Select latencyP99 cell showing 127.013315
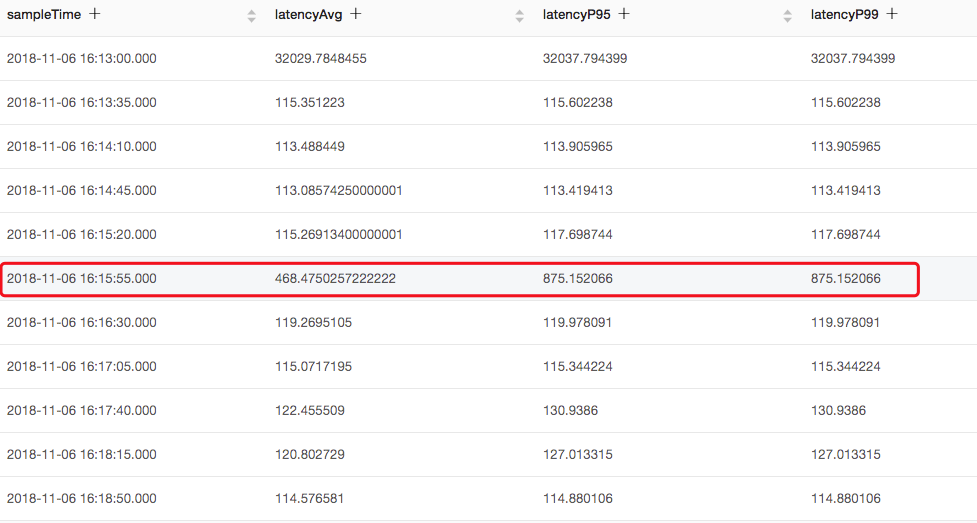Screen dimensions: 977x523 pos(846,454)
